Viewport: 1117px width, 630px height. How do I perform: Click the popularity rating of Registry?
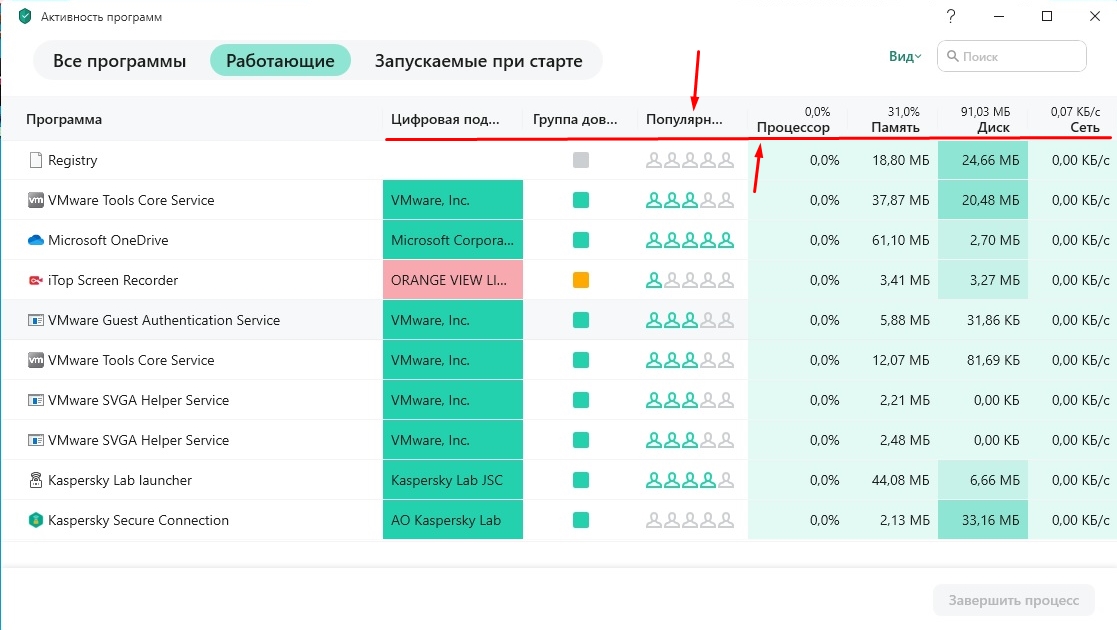(690, 160)
